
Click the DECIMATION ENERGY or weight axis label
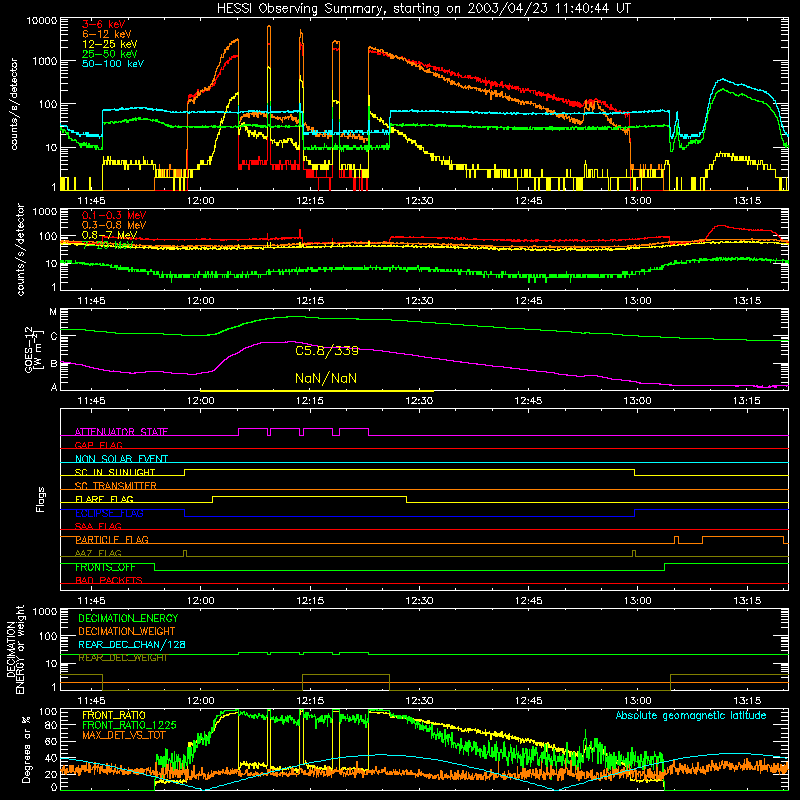pyautogui.click(x=15, y=649)
